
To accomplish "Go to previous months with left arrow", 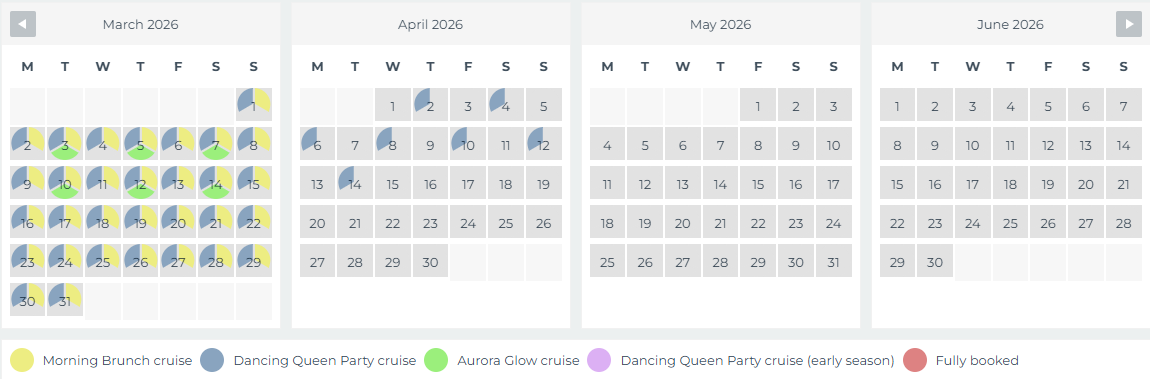I will tap(23, 24).
